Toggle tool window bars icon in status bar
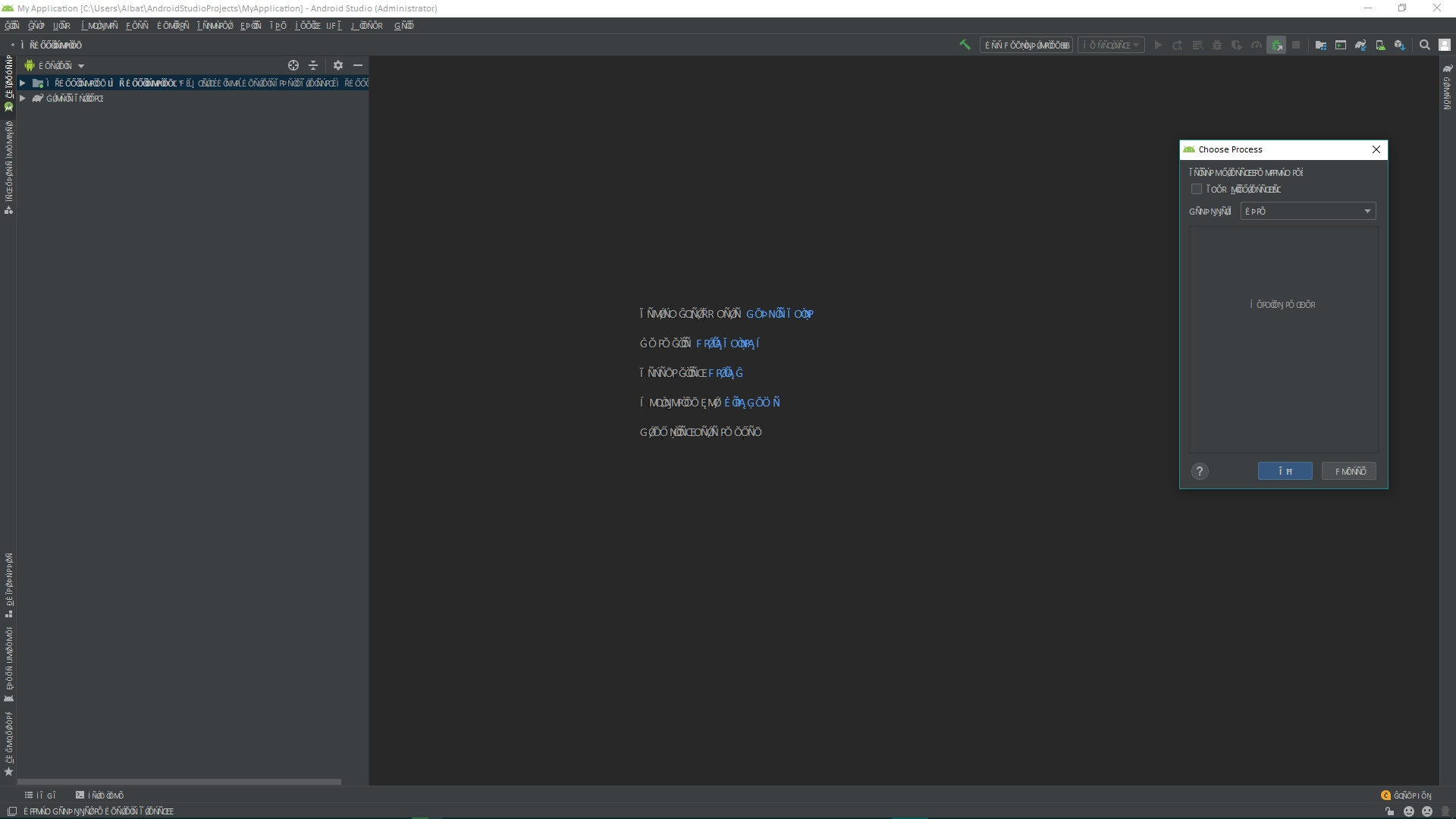 (11, 811)
